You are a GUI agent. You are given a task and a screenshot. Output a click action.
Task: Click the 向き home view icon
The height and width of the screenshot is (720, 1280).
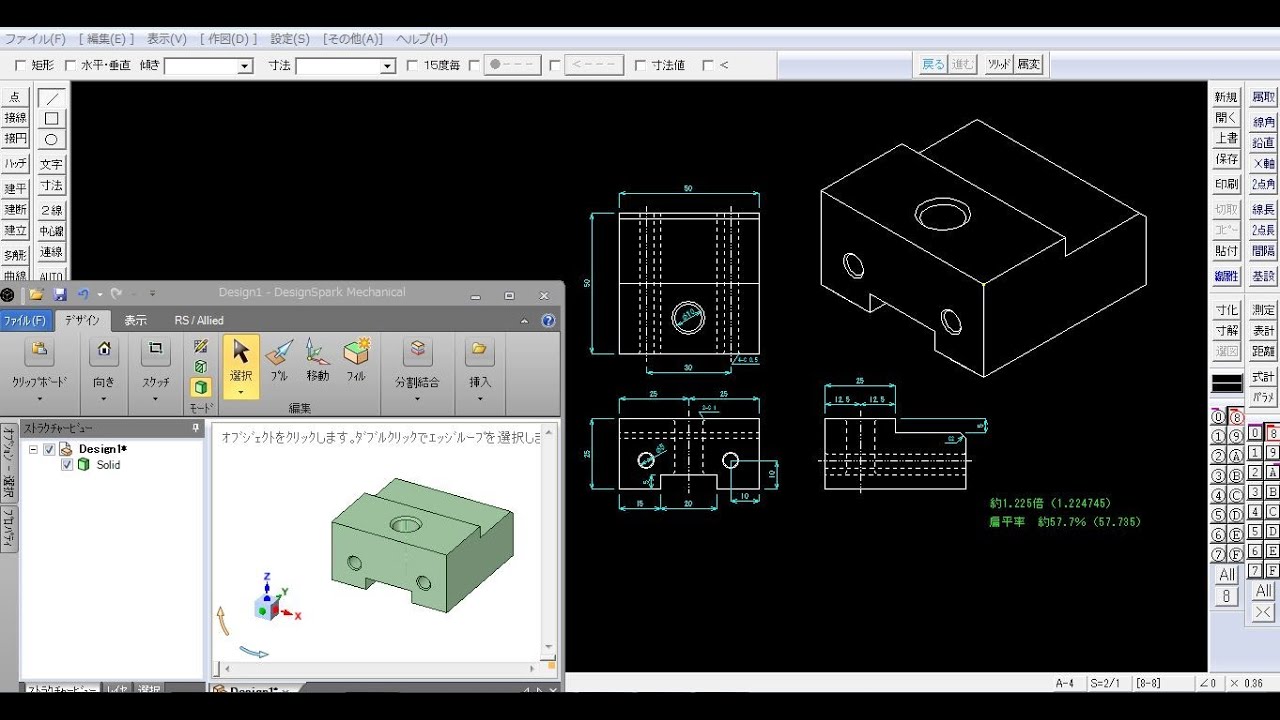tap(104, 351)
